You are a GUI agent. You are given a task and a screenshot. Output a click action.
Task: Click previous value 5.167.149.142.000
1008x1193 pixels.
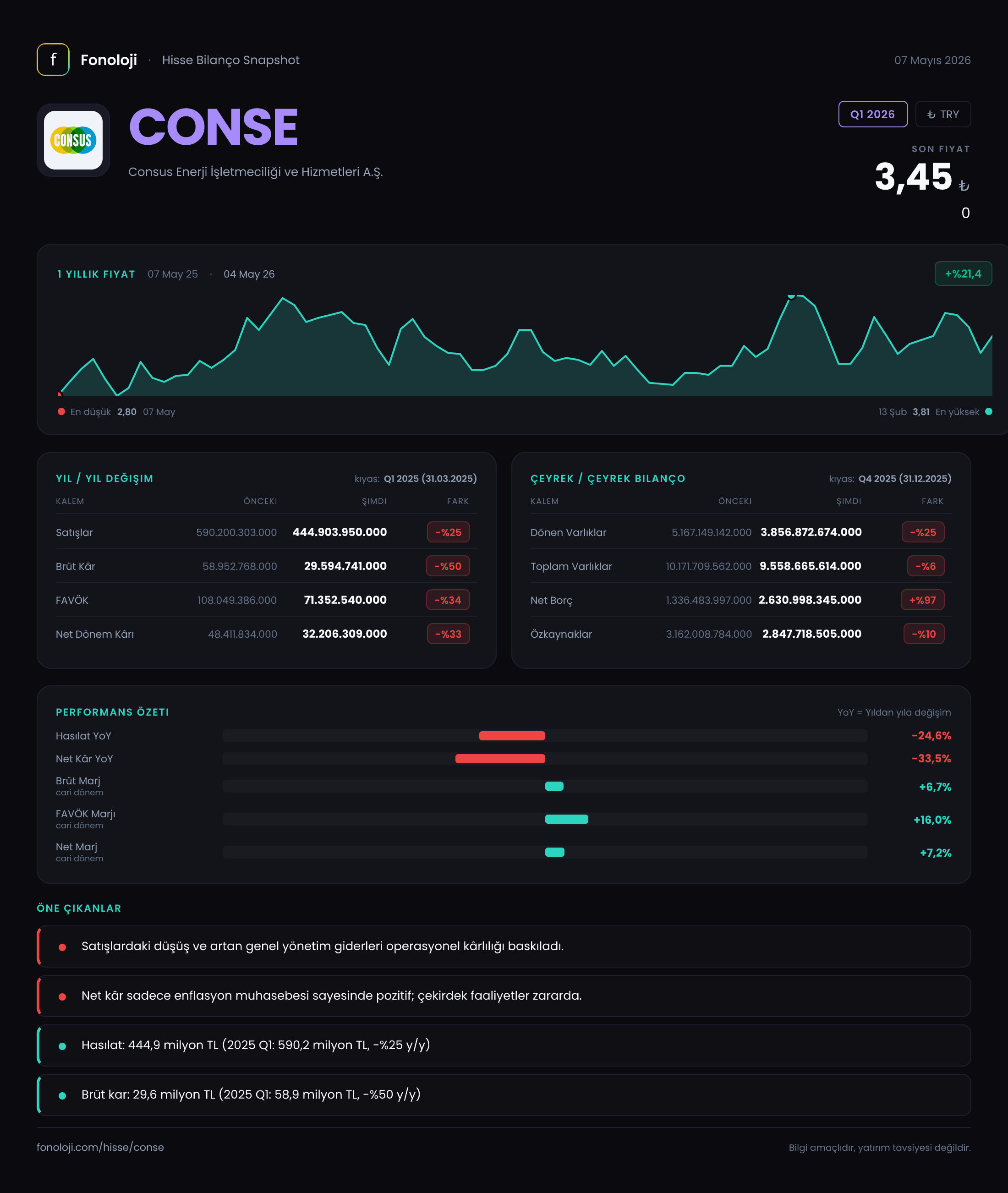(712, 532)
